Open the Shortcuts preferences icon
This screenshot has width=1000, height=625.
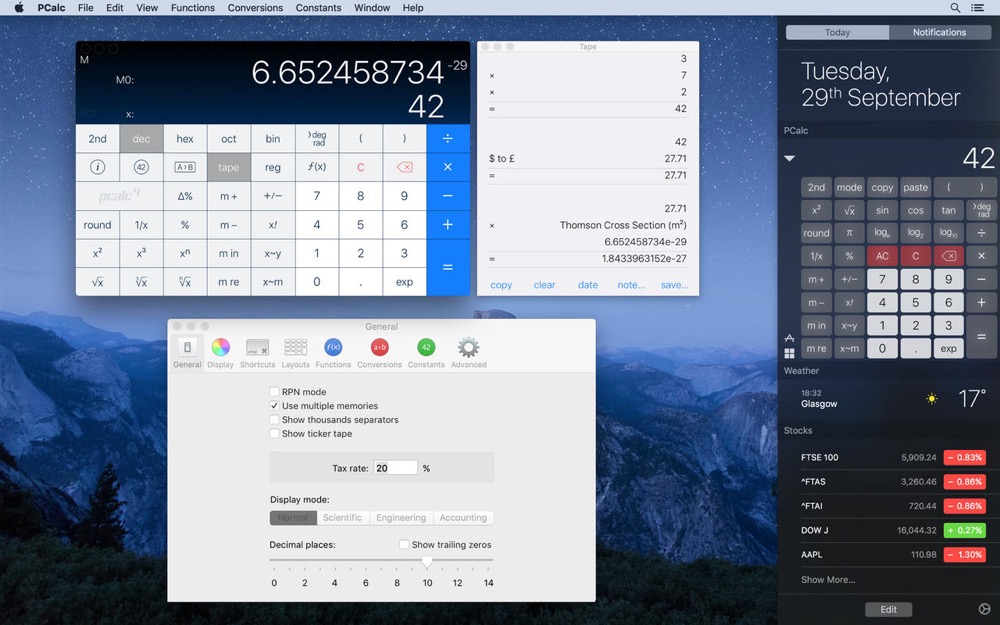(x=257, y=348)
